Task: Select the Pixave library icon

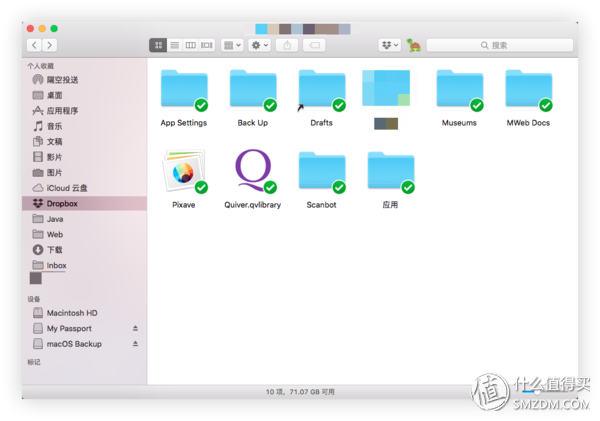Action: 184,171
